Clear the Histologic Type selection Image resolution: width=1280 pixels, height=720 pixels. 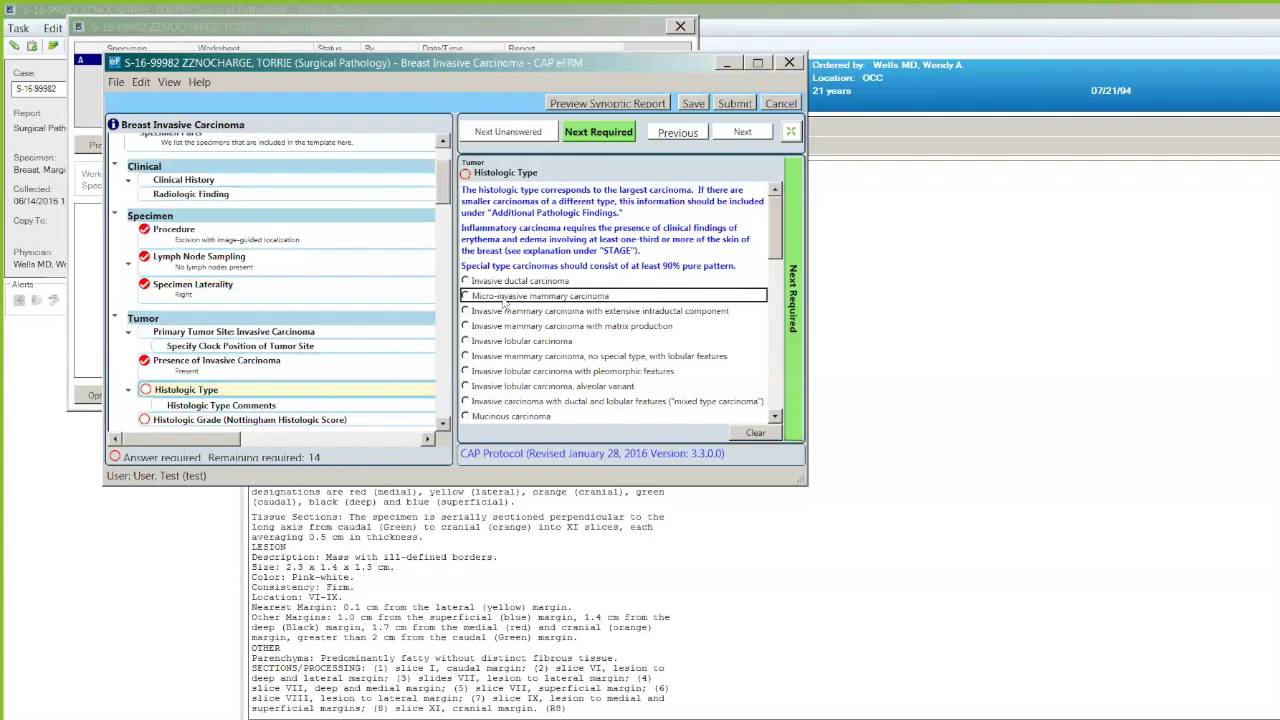pos(755,433)
